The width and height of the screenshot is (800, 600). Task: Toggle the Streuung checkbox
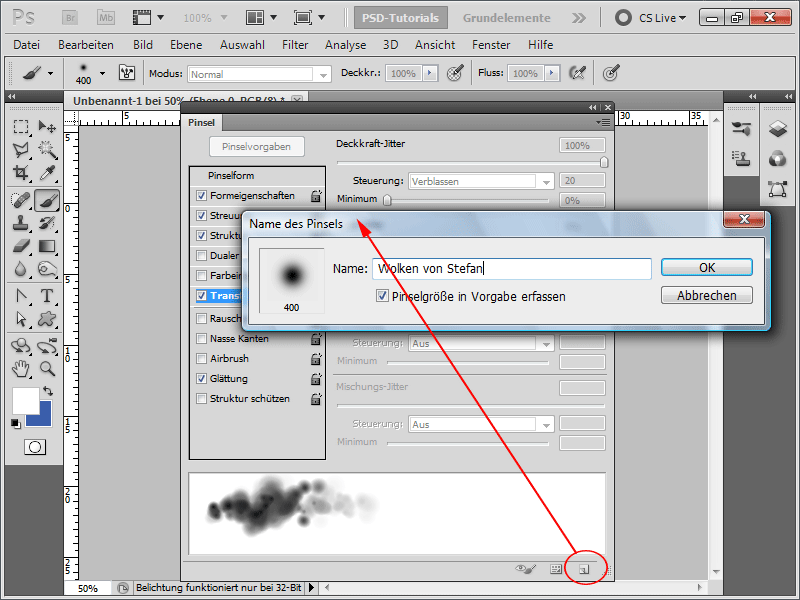click(x=202, y=215)
